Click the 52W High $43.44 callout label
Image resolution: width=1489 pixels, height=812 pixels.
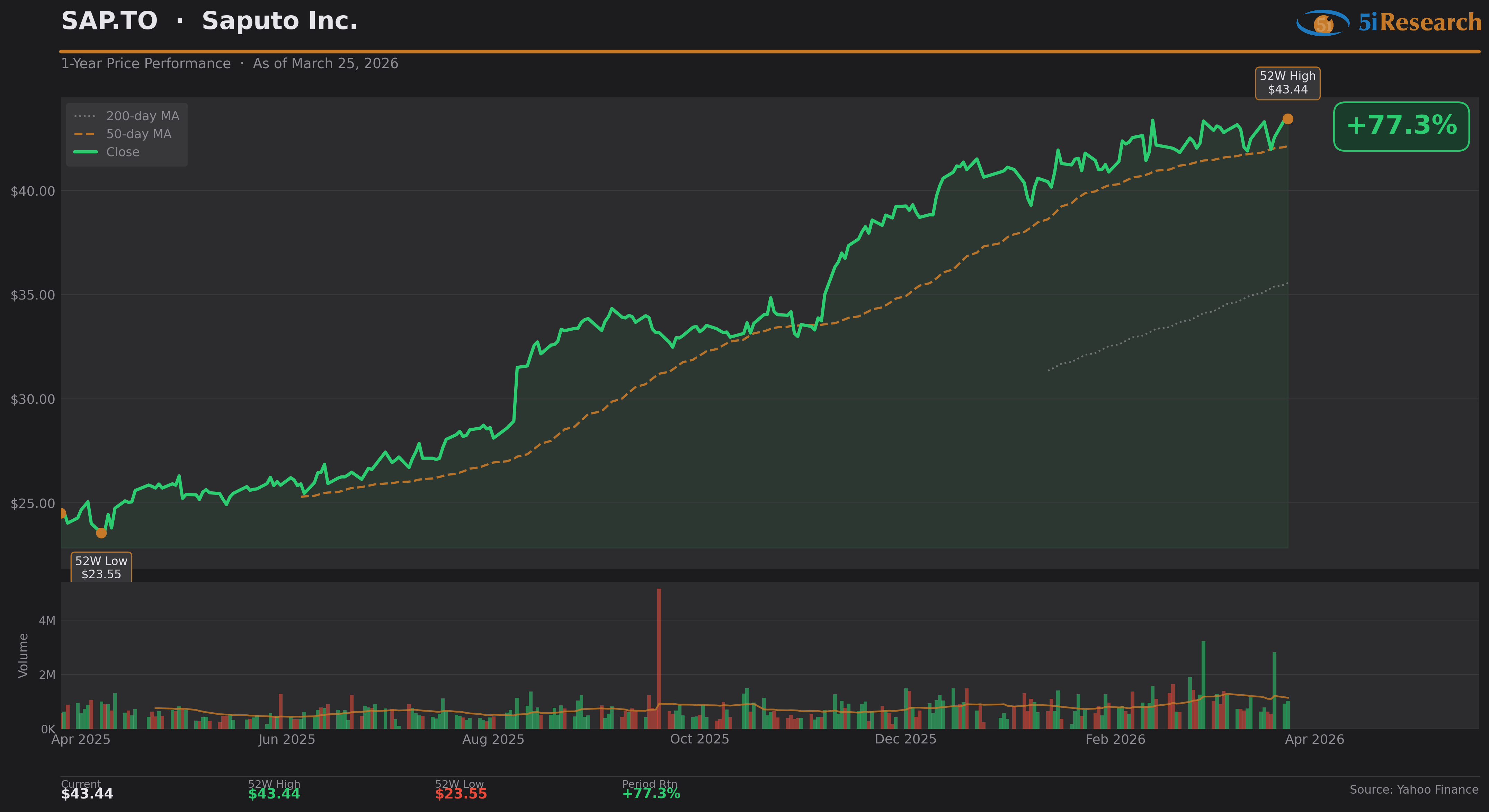(x=1287, y=83)
